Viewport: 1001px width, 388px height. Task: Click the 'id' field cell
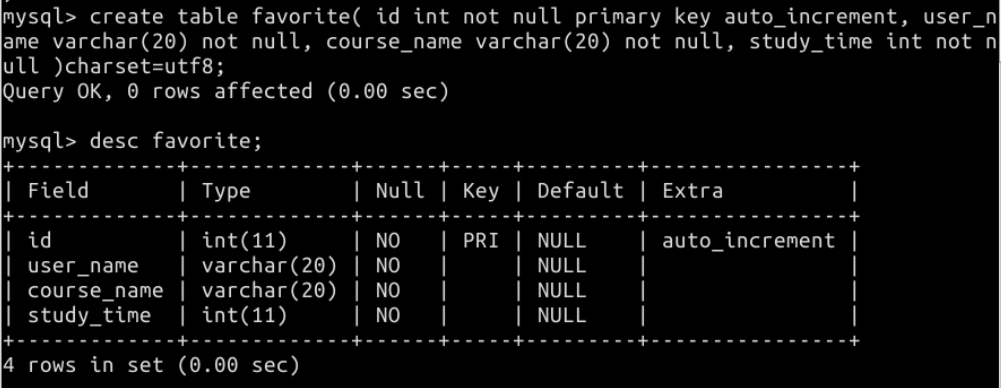[40, 241]
